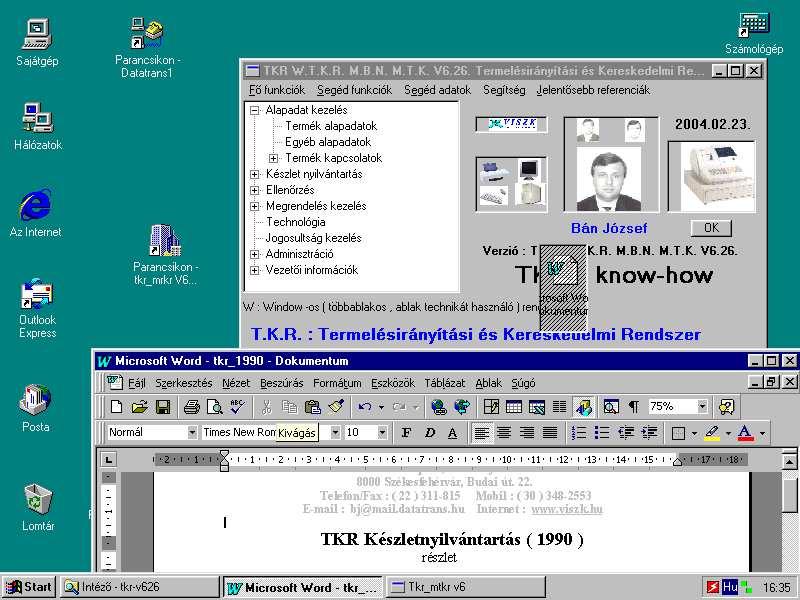
Task: Click the Insert Table grid icon
Action: point(514,407)
